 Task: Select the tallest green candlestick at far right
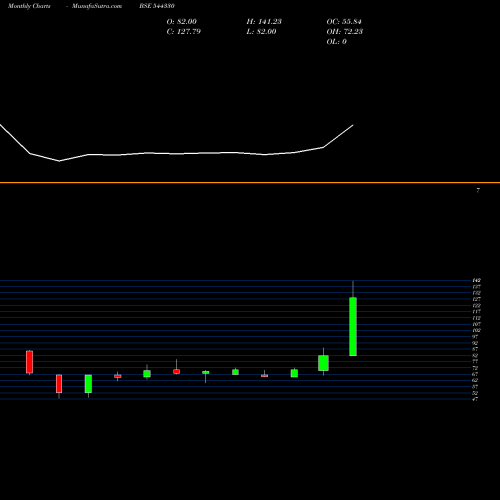pyautogui.click(x=353, y=326)
